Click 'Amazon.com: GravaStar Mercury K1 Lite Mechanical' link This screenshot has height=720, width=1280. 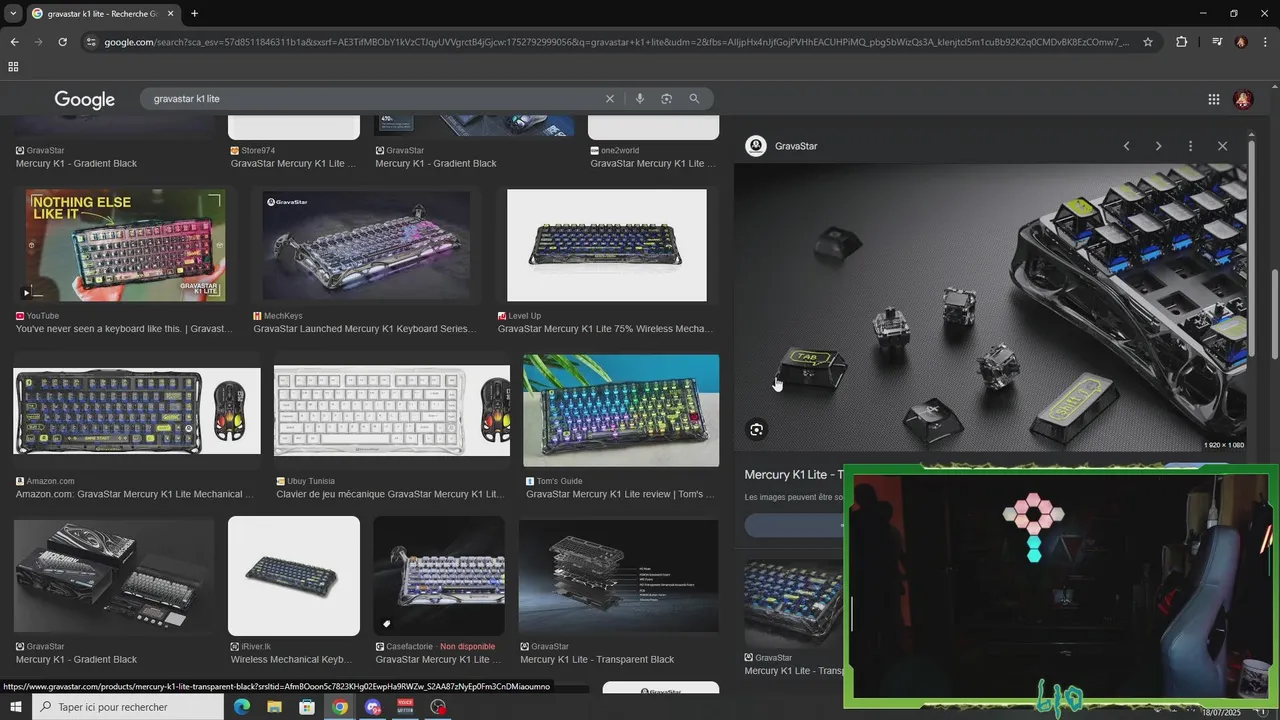(135, 494)
